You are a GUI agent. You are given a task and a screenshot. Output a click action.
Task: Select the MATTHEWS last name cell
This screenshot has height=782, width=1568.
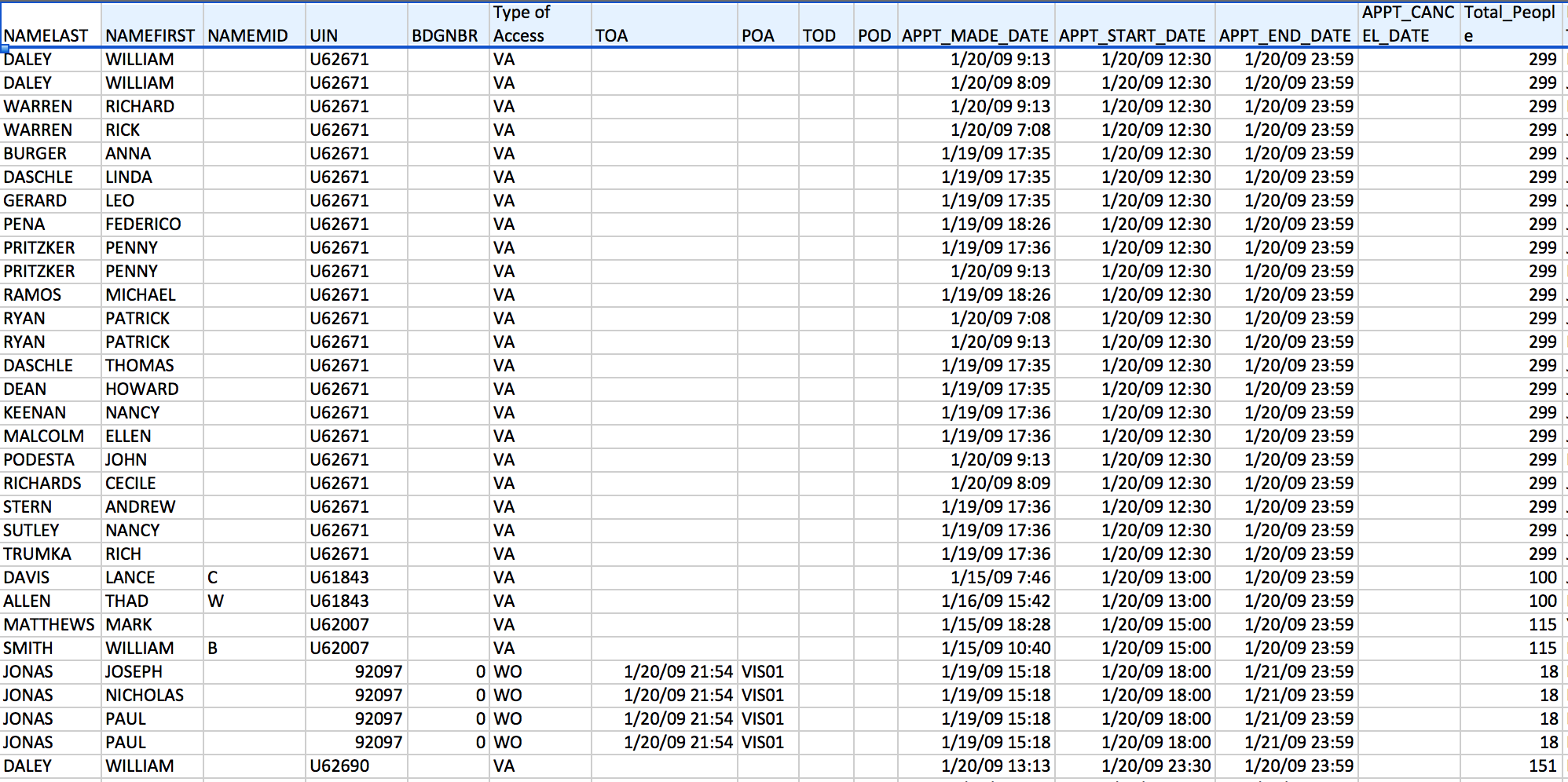(x=50, y=625)
